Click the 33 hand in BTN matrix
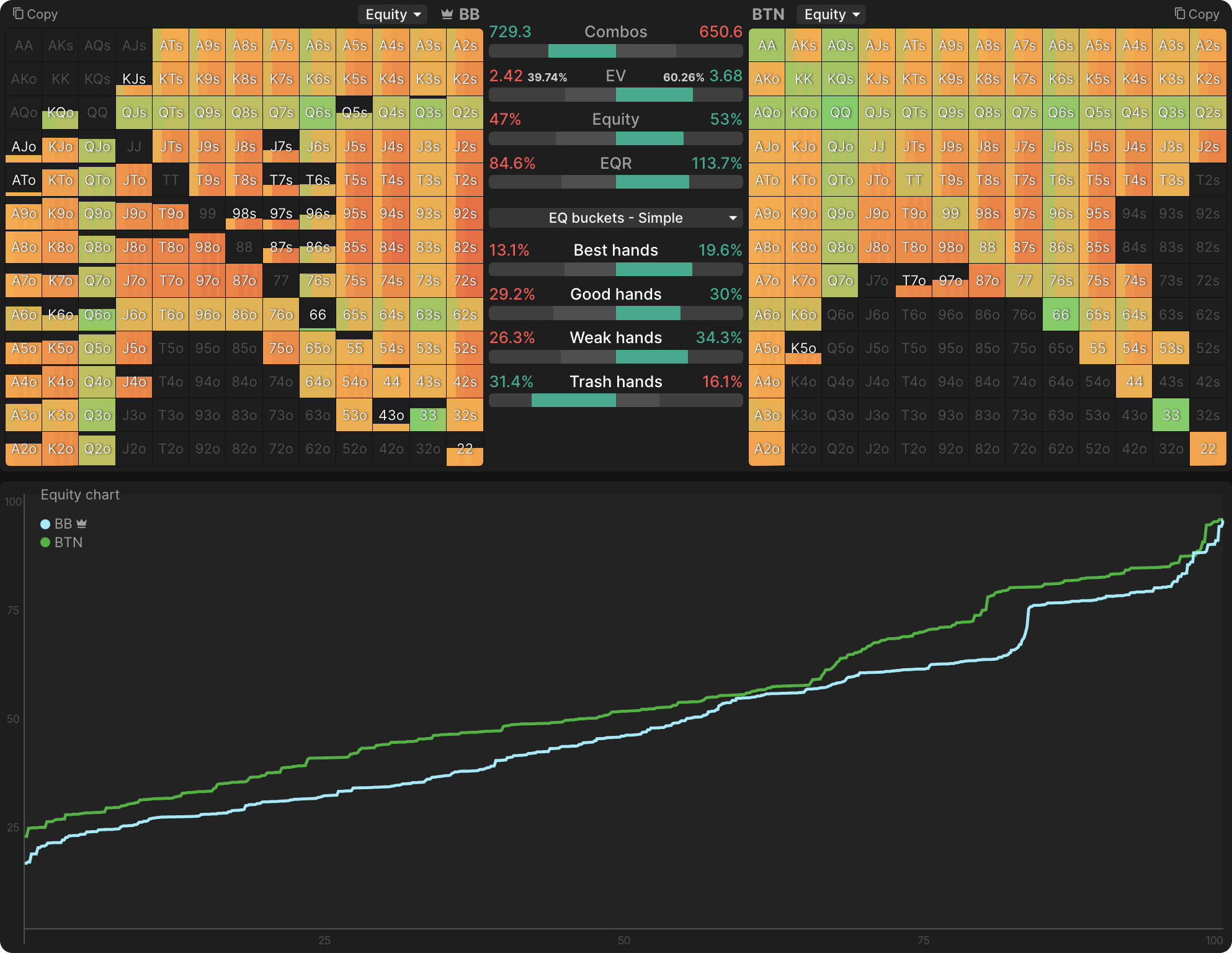The width and height of the screenshot is (1232, 953). [1171, 415]
